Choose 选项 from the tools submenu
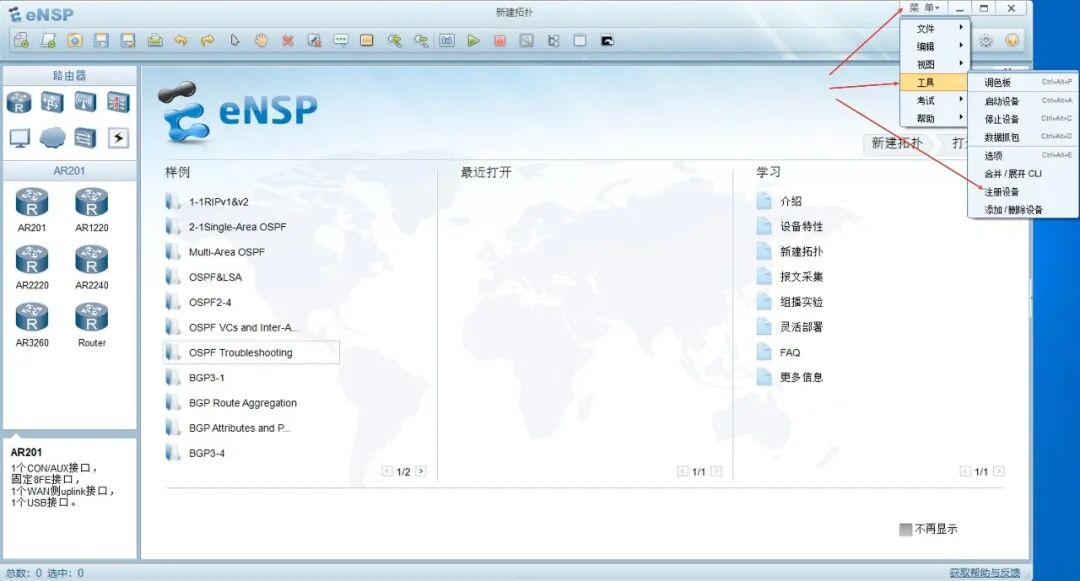 pos(1023,156)
